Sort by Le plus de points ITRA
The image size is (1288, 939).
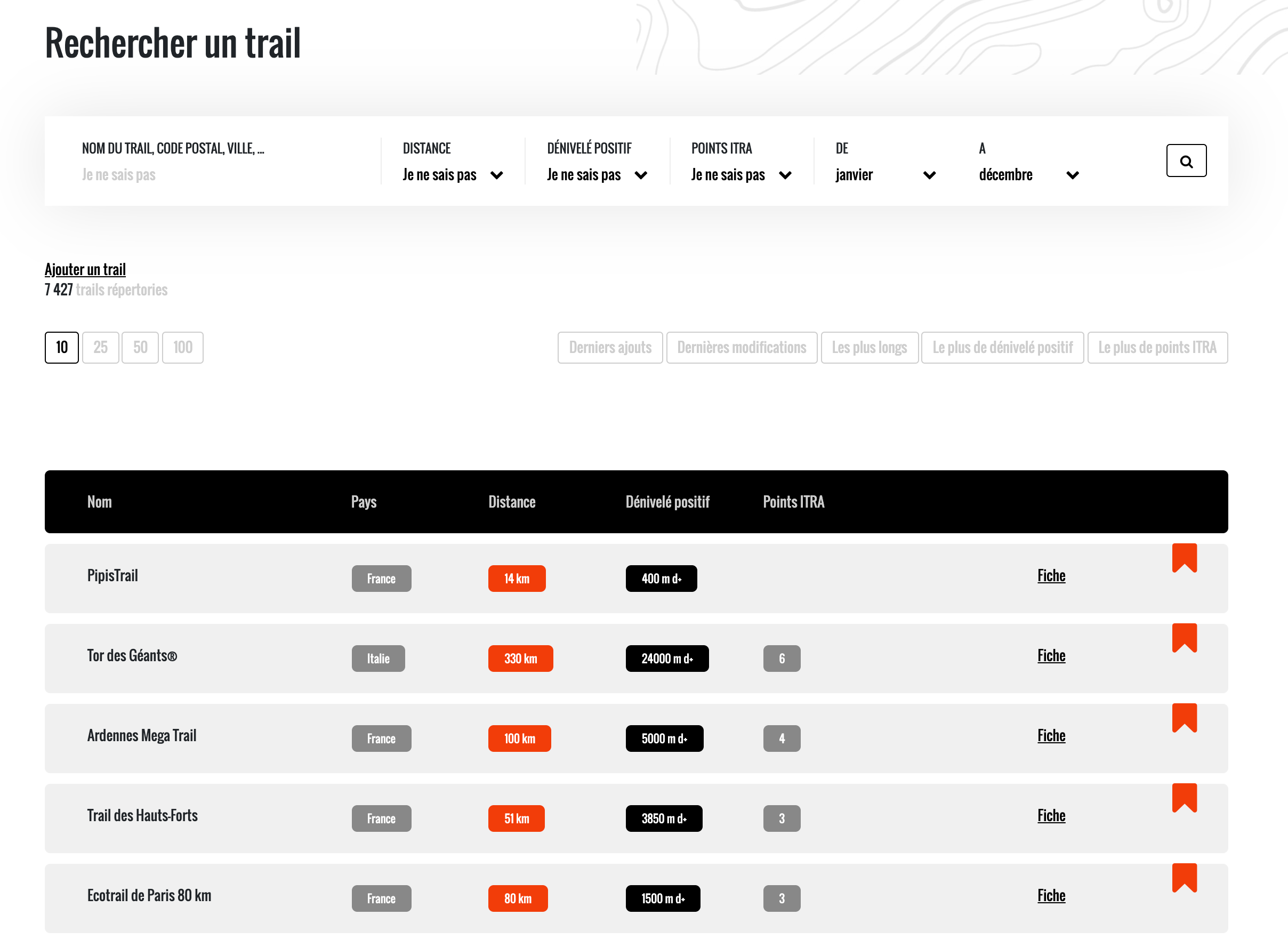click(x=1157, y=347)
